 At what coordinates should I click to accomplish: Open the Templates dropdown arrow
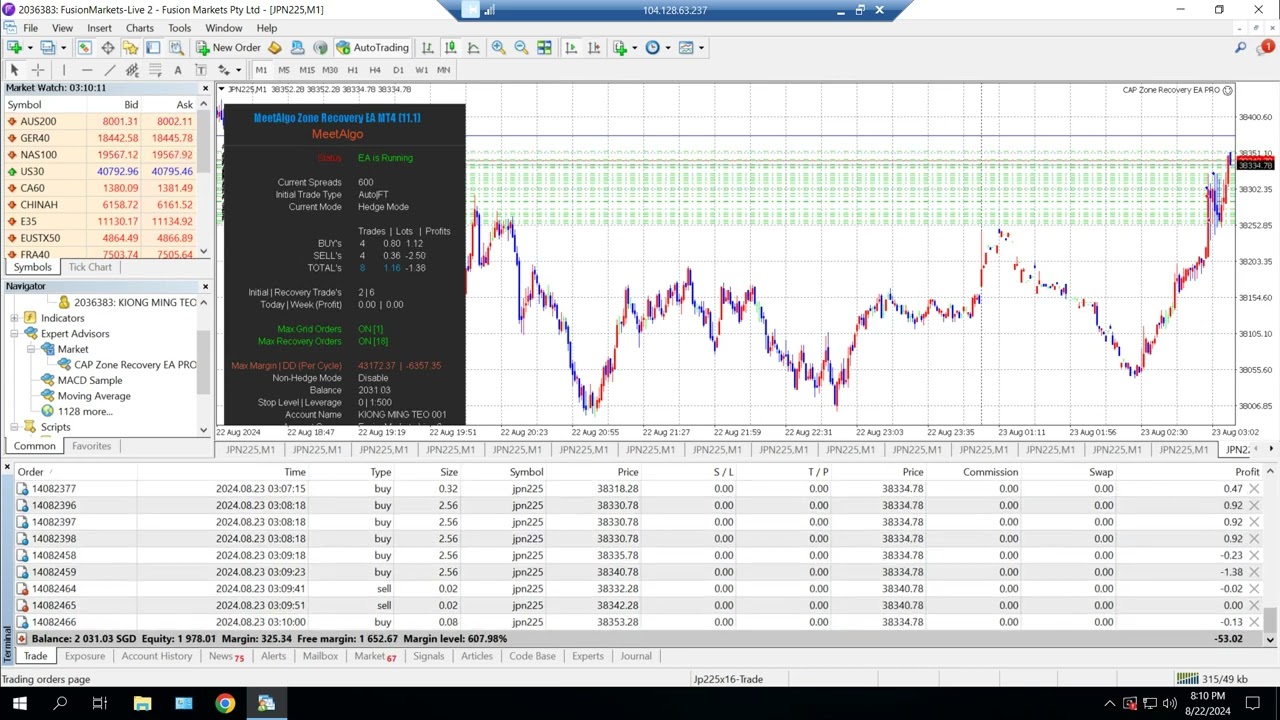pyautogui.click(x=700, y=47)
